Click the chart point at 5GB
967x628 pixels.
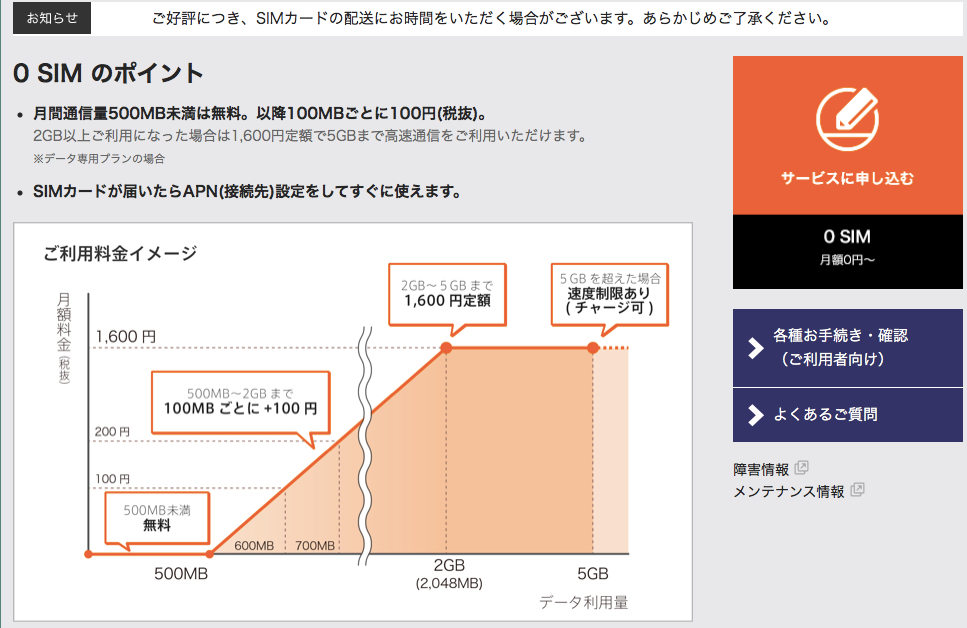(593, 348)
